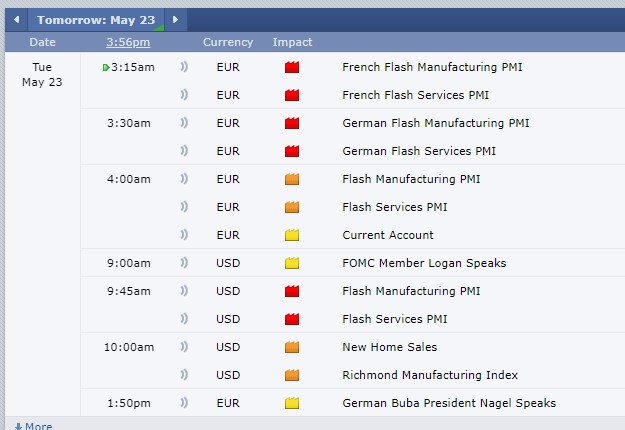Toggle sound alert for New Home Sales

point(184,347)
